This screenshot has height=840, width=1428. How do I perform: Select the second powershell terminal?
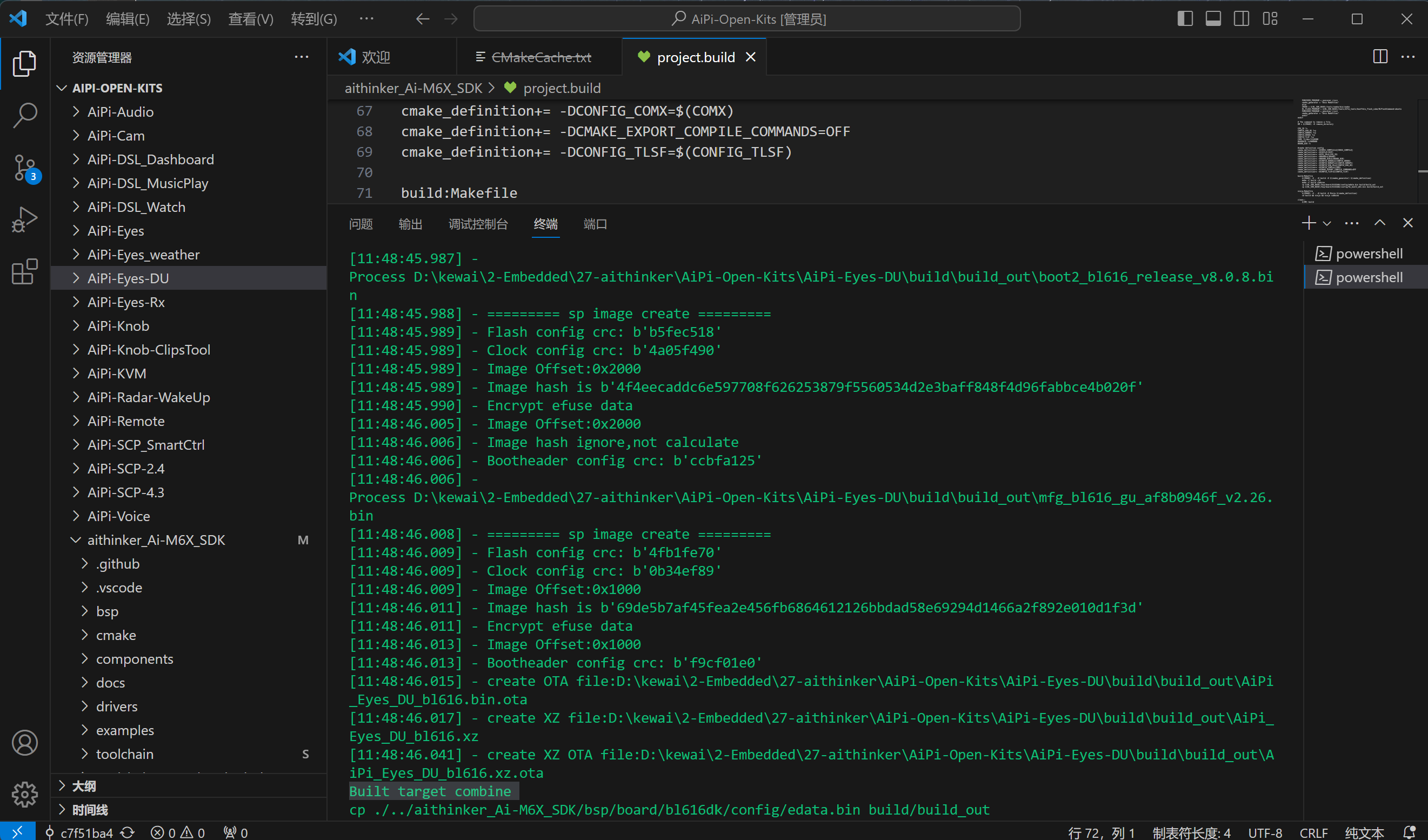pos(1366,277)
